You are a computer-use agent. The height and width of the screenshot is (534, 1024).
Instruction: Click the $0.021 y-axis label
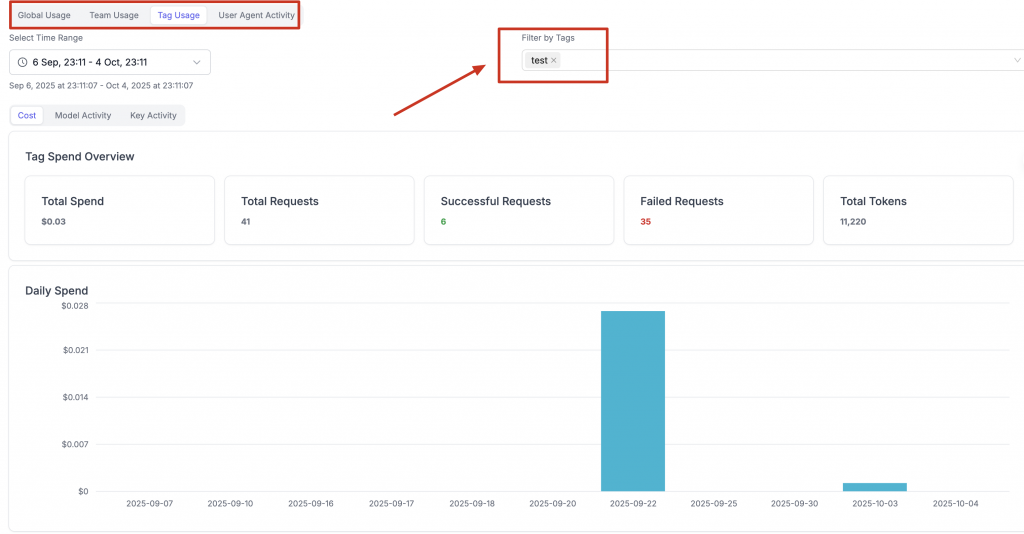[75, 351]
